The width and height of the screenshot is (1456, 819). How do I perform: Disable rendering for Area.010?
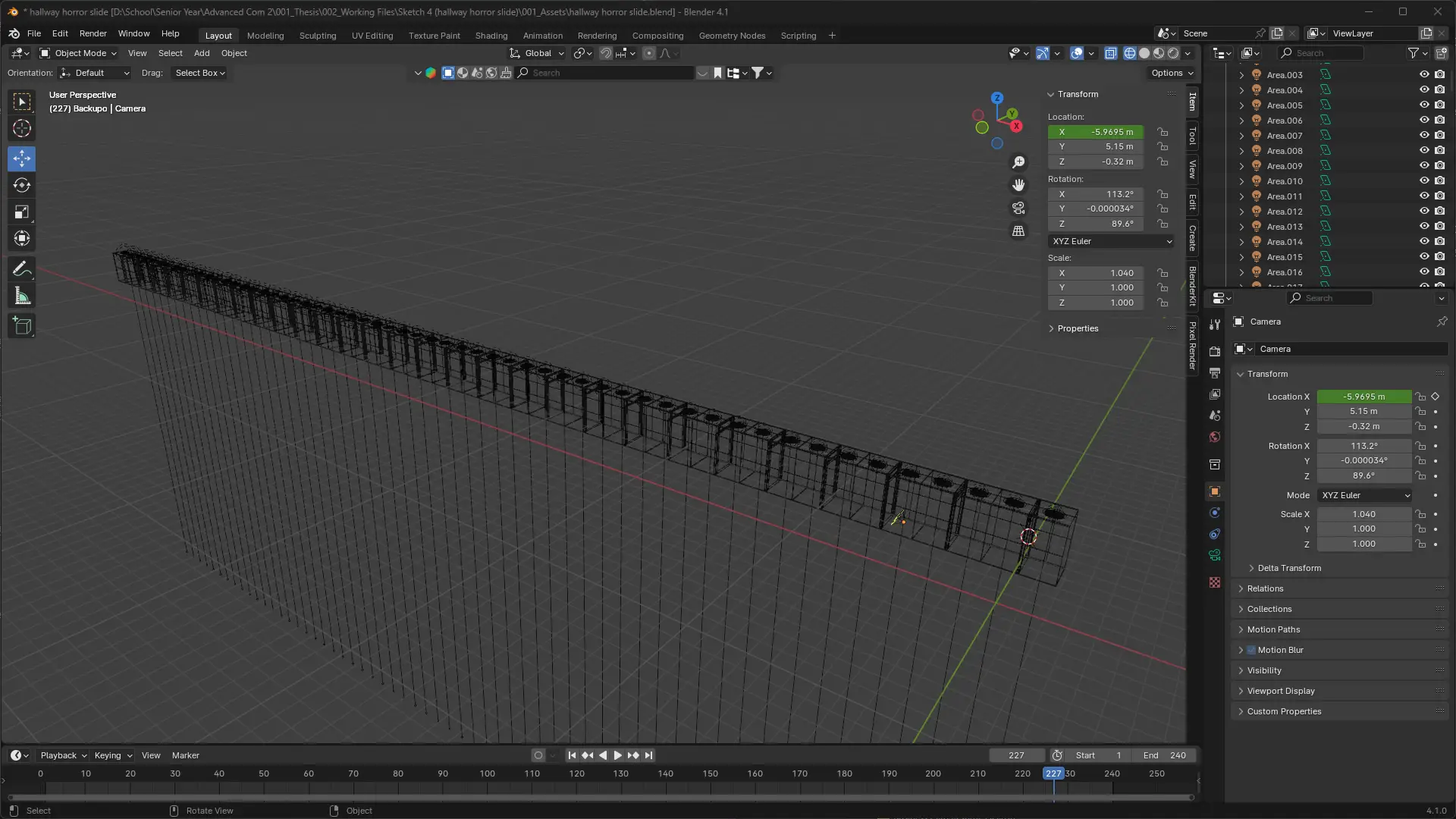coord(1439,181)
